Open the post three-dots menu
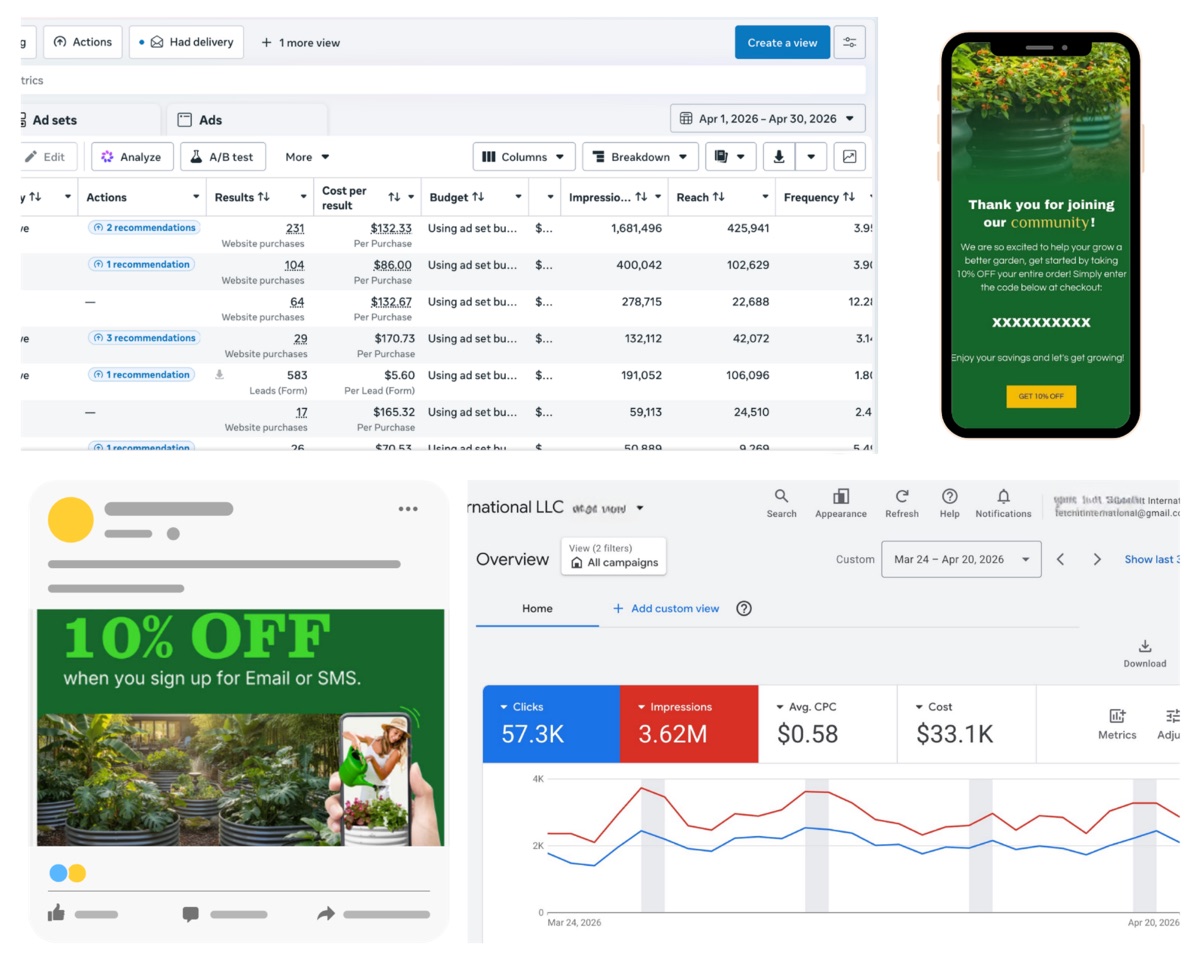This screenshot has width=1200, height=960. pyautogui.click(x=408, y=509)
